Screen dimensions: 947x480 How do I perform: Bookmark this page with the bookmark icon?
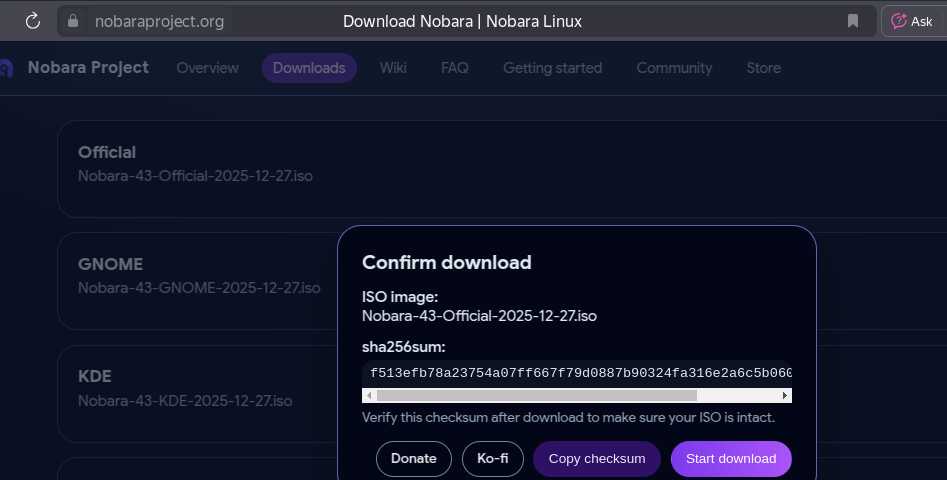coord(853,21)
